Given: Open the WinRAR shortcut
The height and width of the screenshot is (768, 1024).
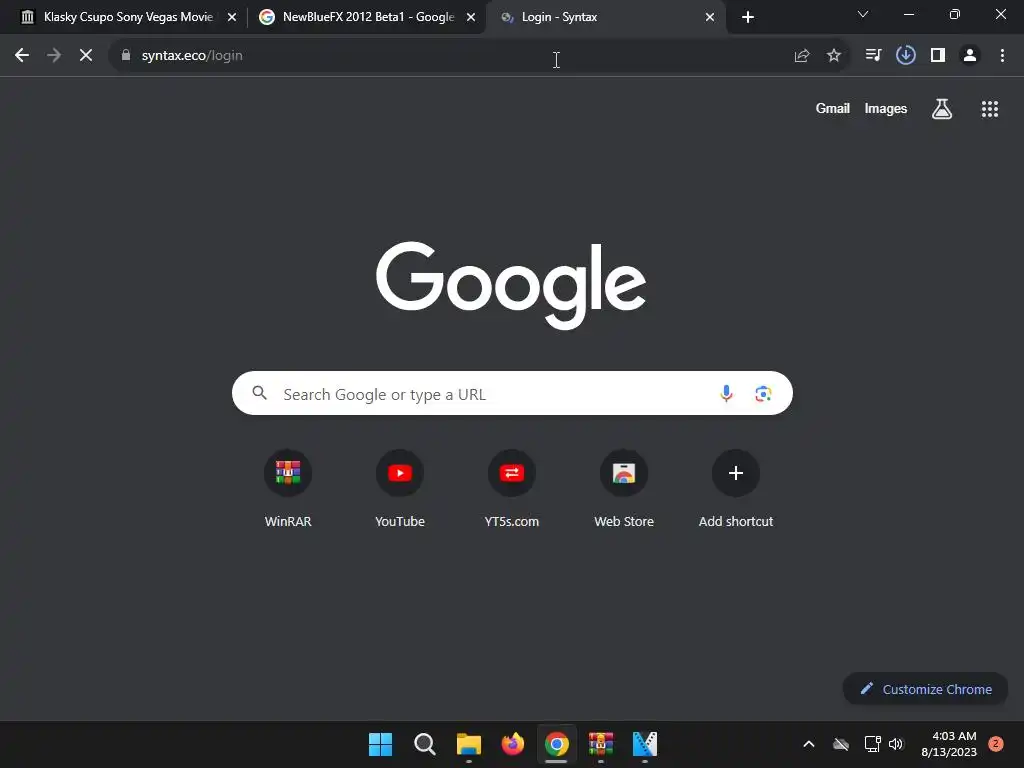Looking at the screenshot, I should click(288, 489).
